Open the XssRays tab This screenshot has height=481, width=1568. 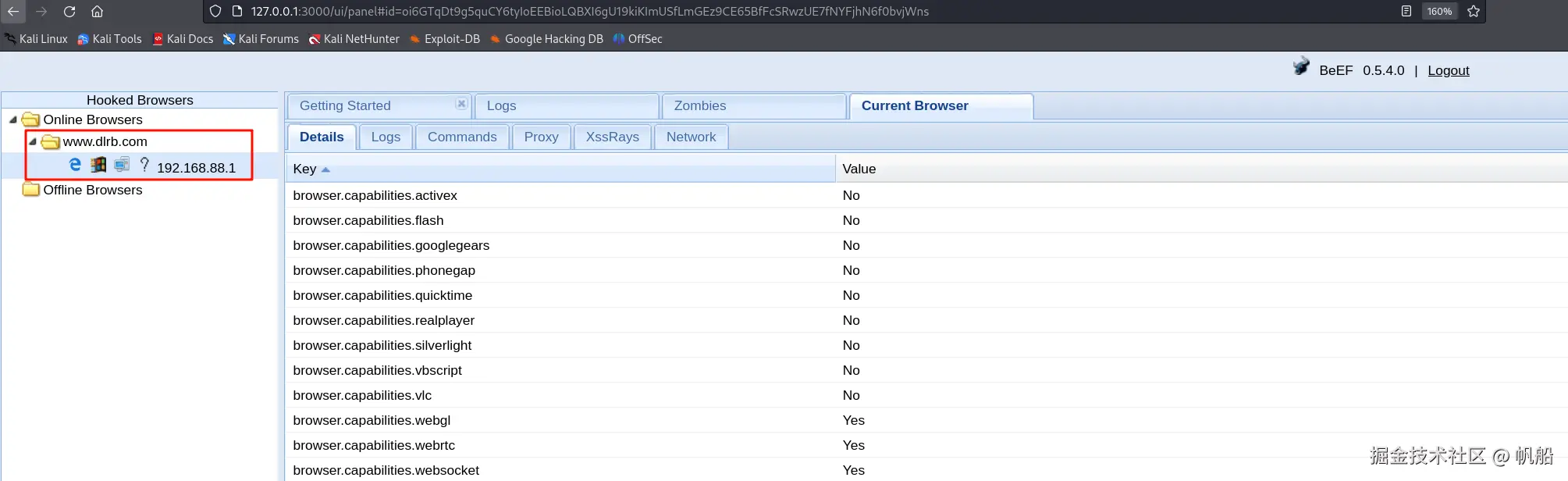point(612,137)
